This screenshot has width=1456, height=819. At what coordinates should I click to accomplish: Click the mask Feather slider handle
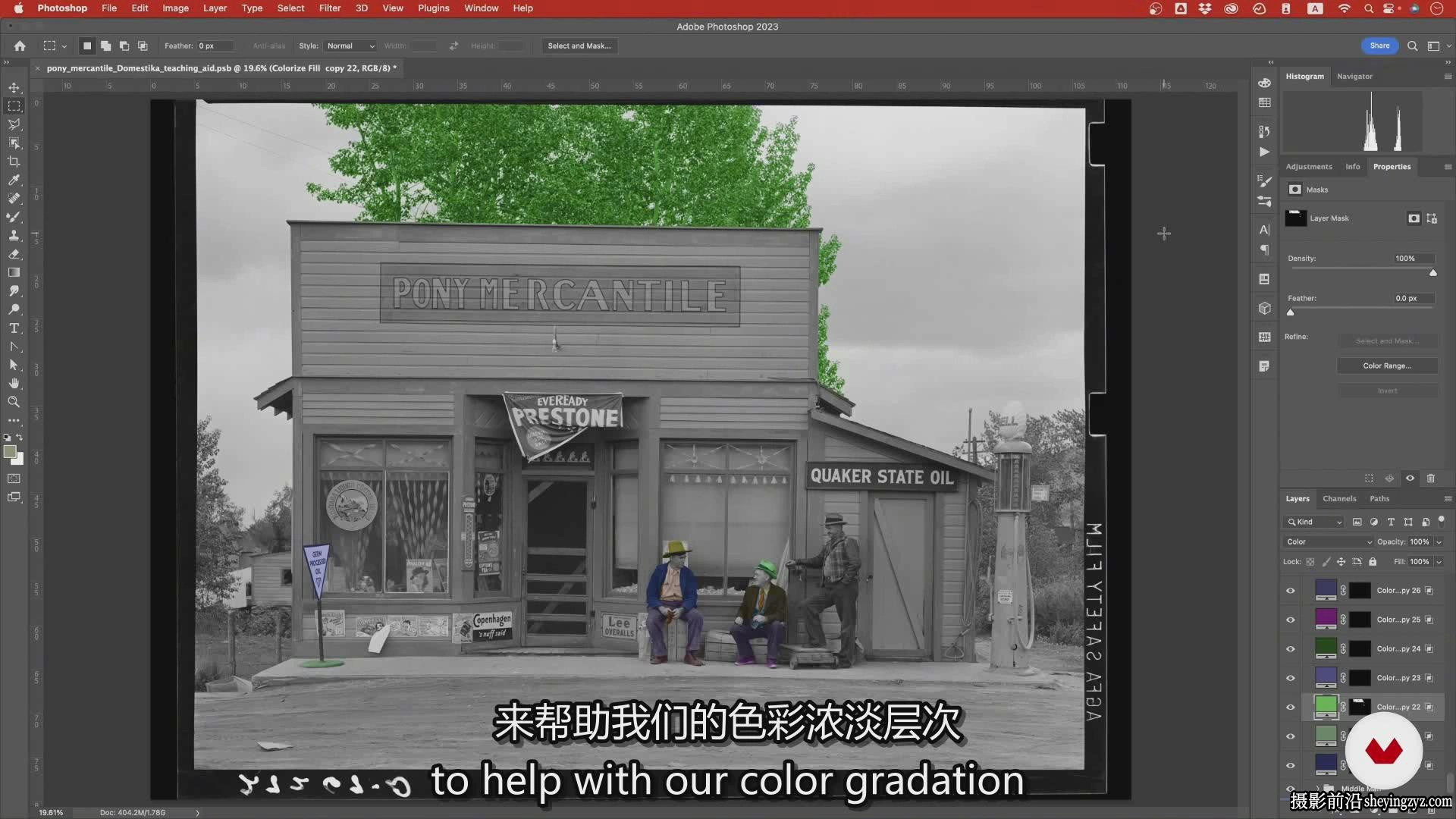[x=1290, y=312]
